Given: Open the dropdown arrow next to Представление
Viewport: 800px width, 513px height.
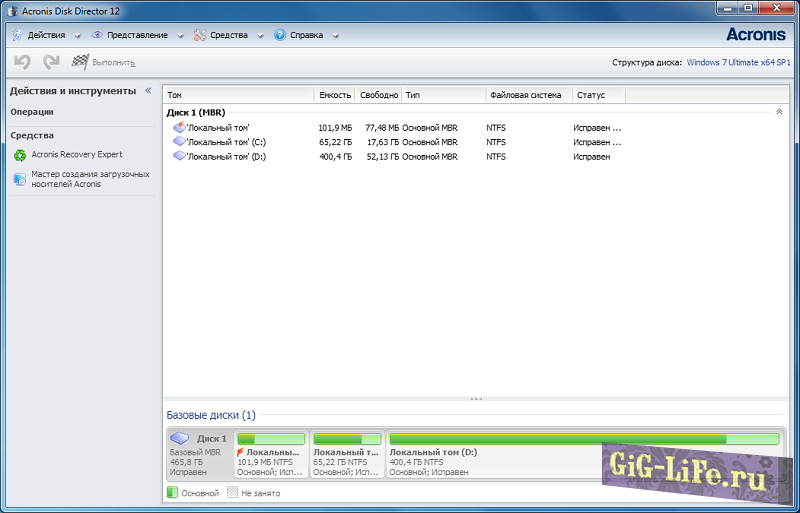Looking at the screenshot, I should pos(180,36).
